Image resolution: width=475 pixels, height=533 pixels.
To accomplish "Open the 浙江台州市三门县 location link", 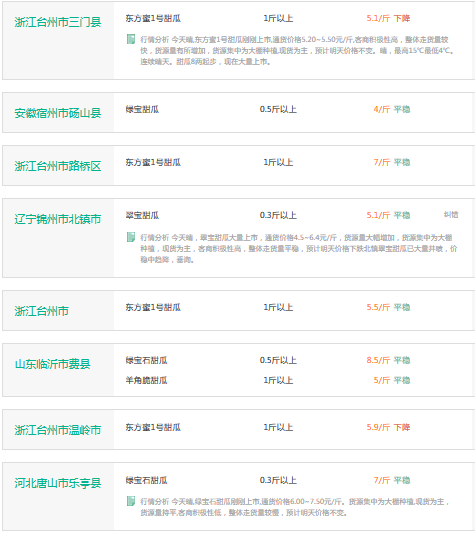I will [x=58, y=22].
